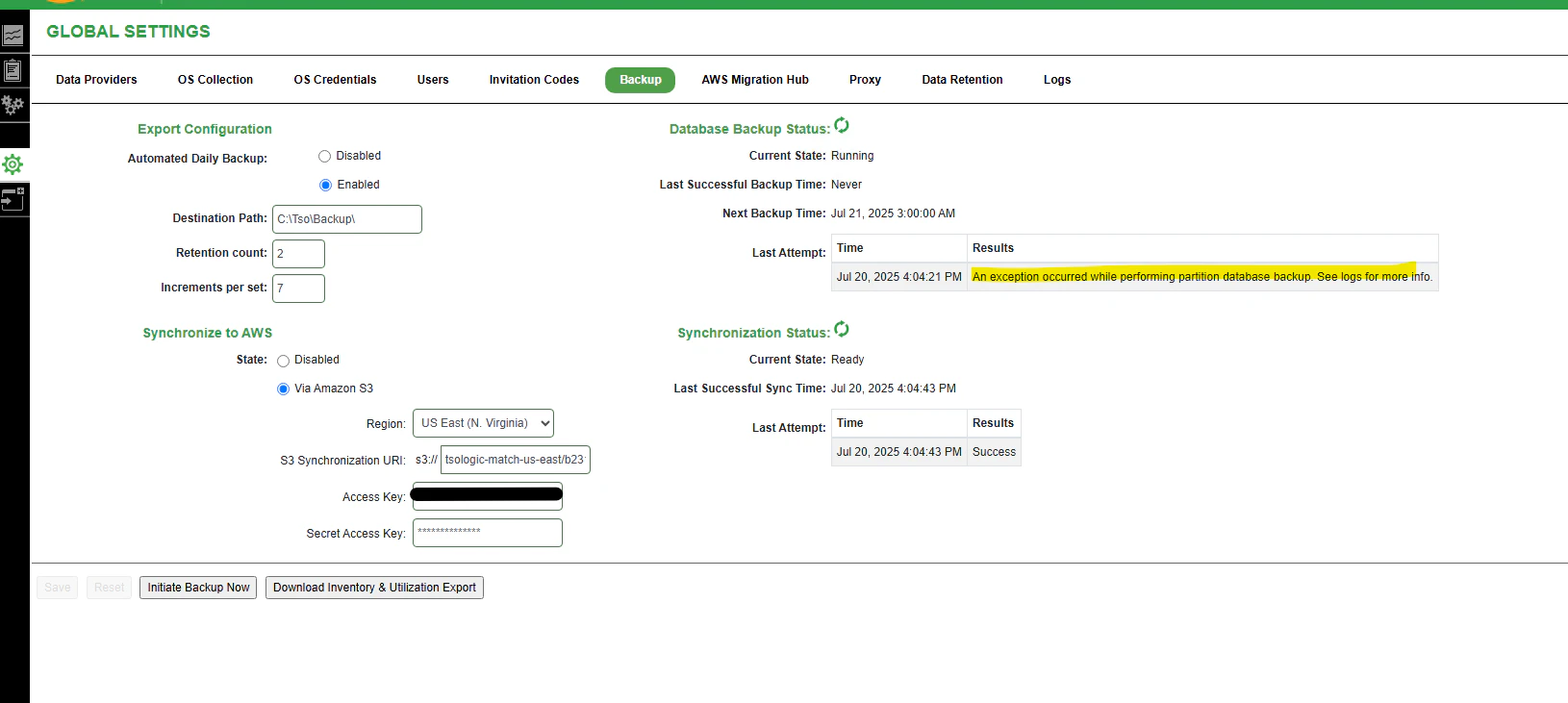Set AWS sync State to Disabled
Screen dimensions: 1568x703
click(x=283, y=361)
